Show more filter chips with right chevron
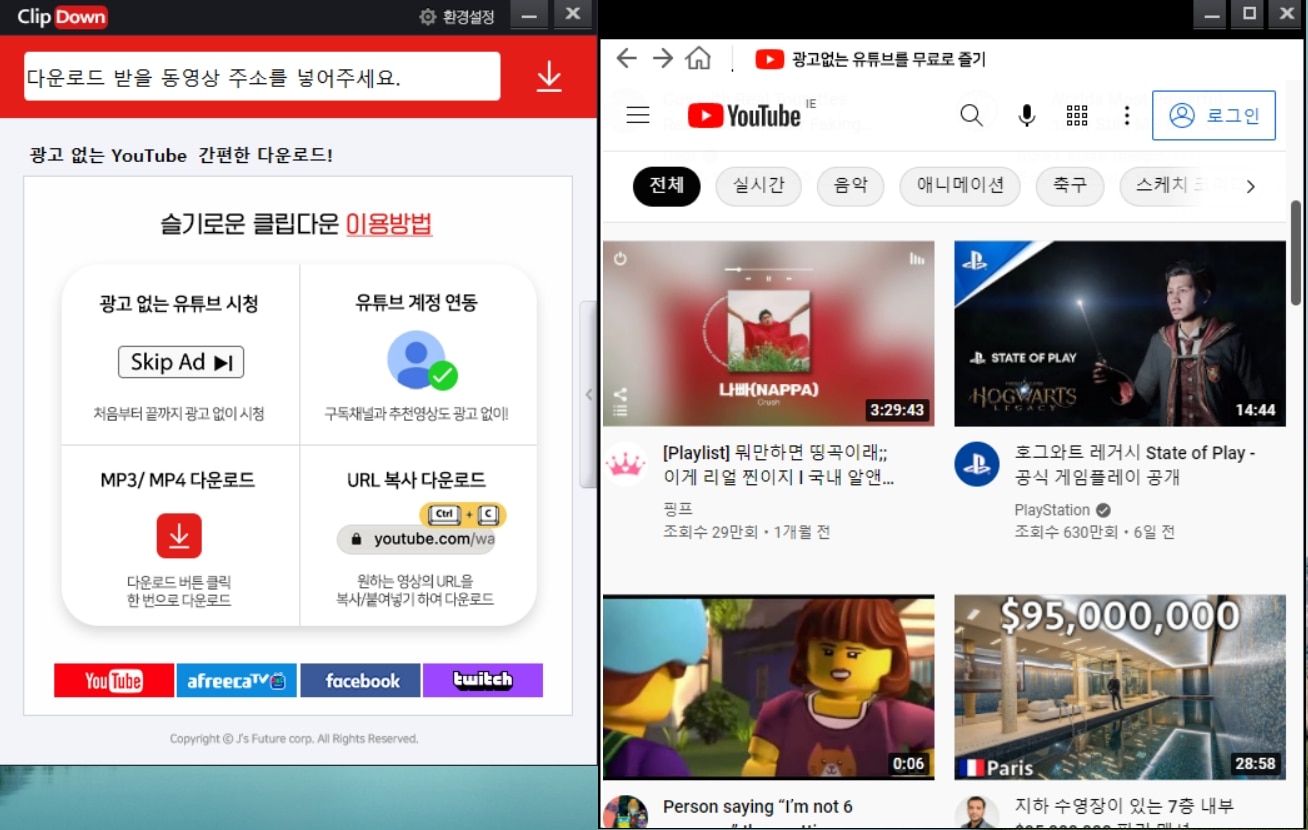 pos(1251,186)
